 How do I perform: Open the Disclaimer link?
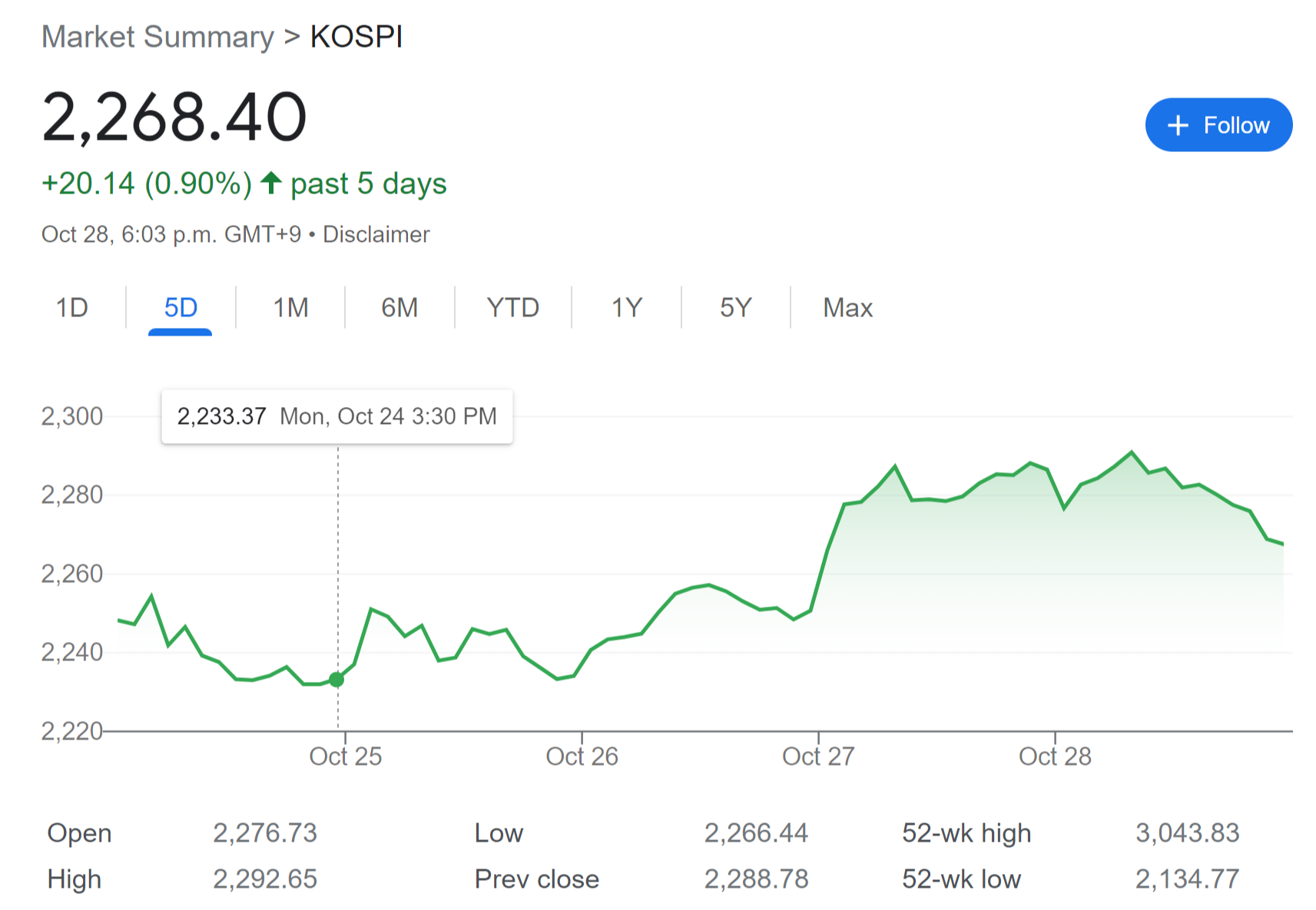(376, 234)
